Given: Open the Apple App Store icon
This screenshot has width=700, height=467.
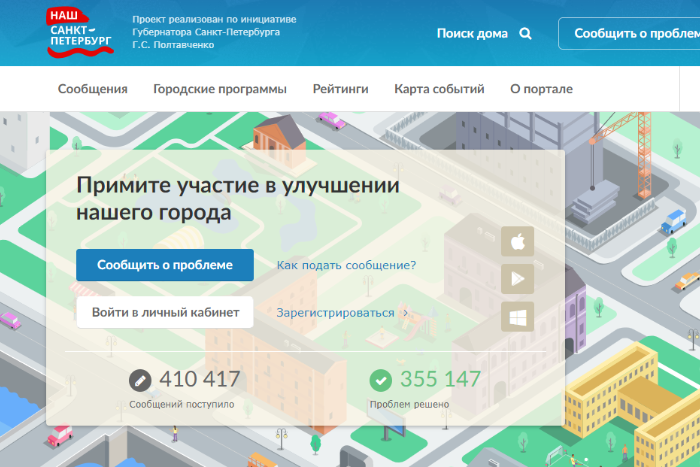Looking at the screenshot, I should pos(518,241).
